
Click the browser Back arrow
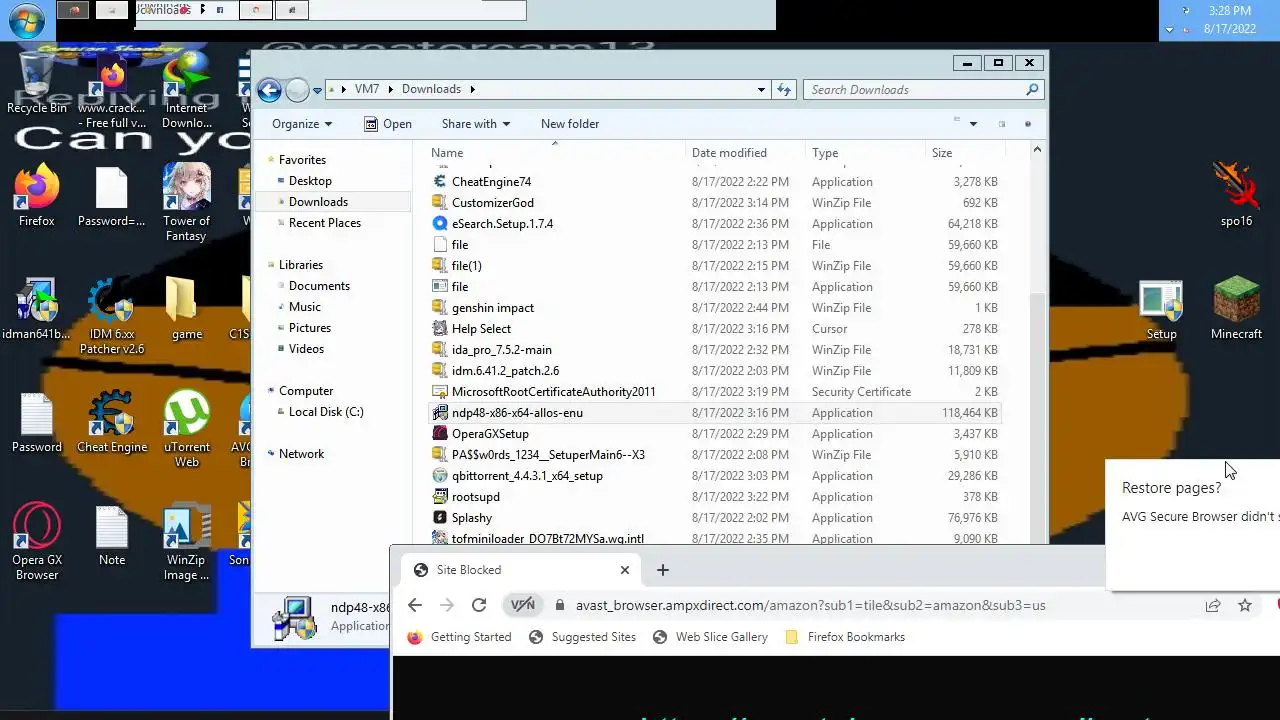click(415, 605)
